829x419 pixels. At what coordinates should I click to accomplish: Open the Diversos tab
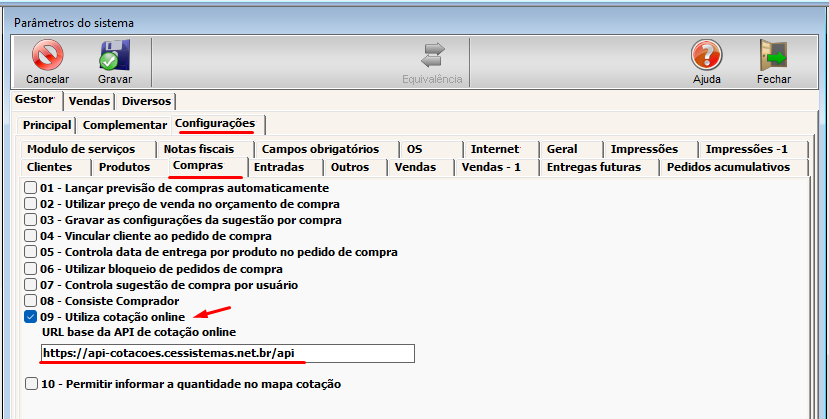tap(146, 101)
